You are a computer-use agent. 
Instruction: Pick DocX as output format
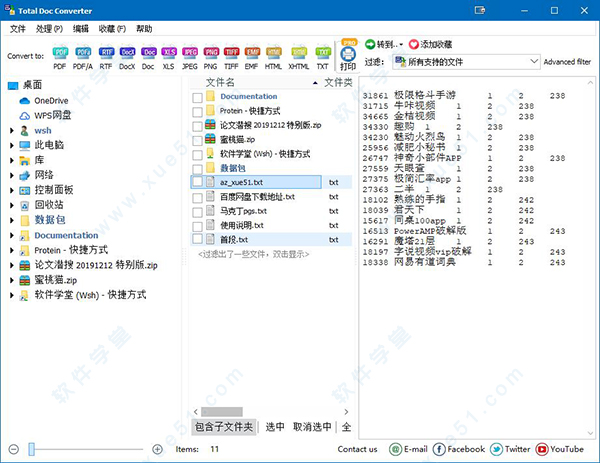point(127,53)
